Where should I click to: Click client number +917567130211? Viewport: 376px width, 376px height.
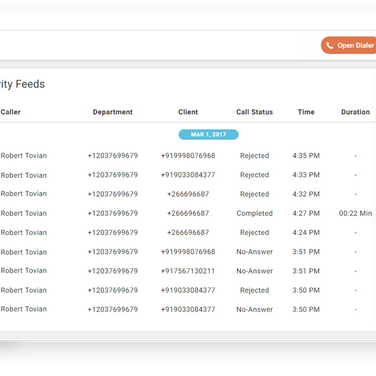(x=188, y=271)
